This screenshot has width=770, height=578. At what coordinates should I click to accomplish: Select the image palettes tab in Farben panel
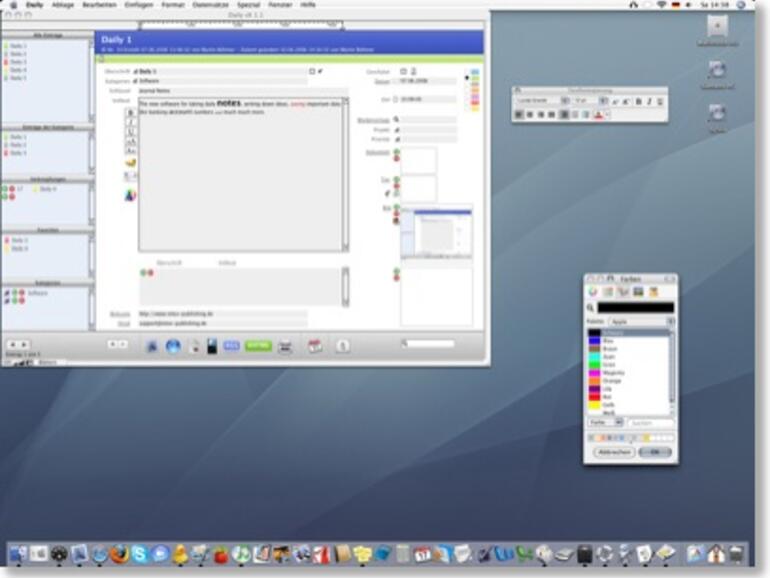pos(638,291)
